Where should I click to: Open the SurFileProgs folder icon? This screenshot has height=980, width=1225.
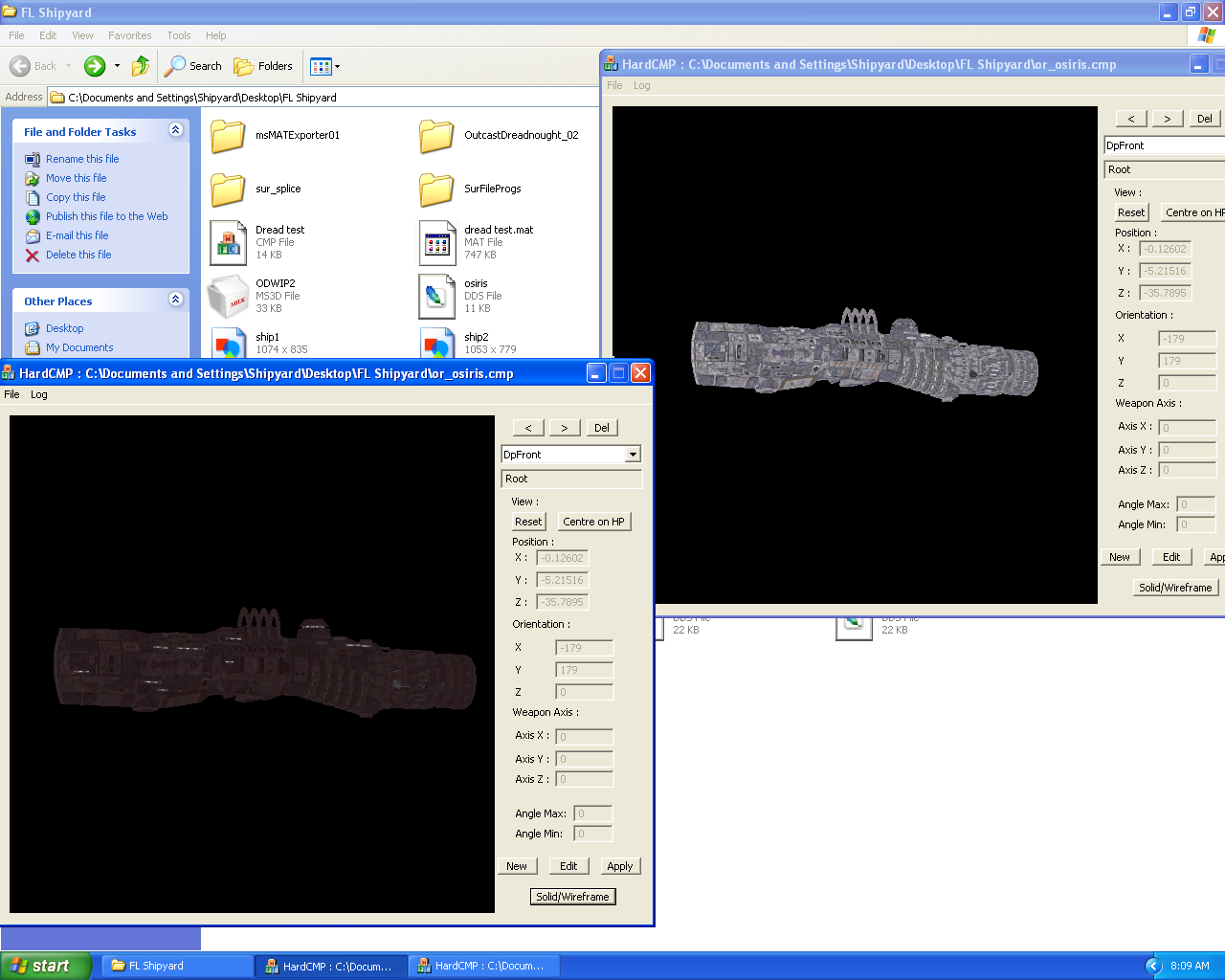436,189
